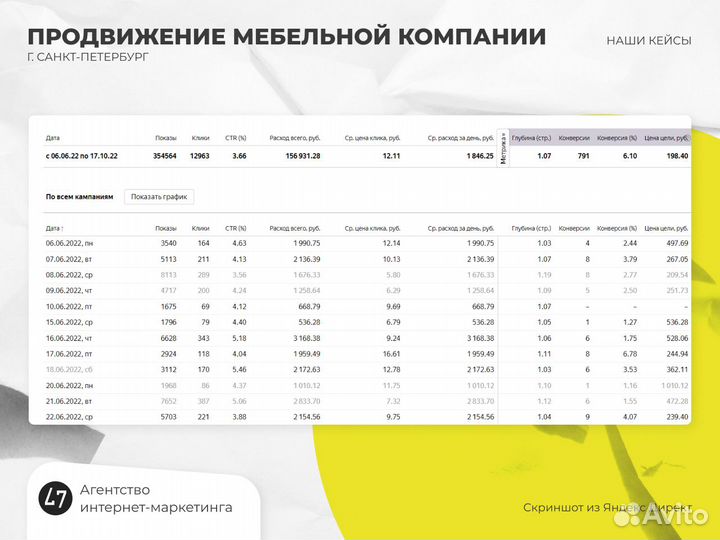
Task: Select row date '09.06.2022, чт'
Action: (69, 291)
